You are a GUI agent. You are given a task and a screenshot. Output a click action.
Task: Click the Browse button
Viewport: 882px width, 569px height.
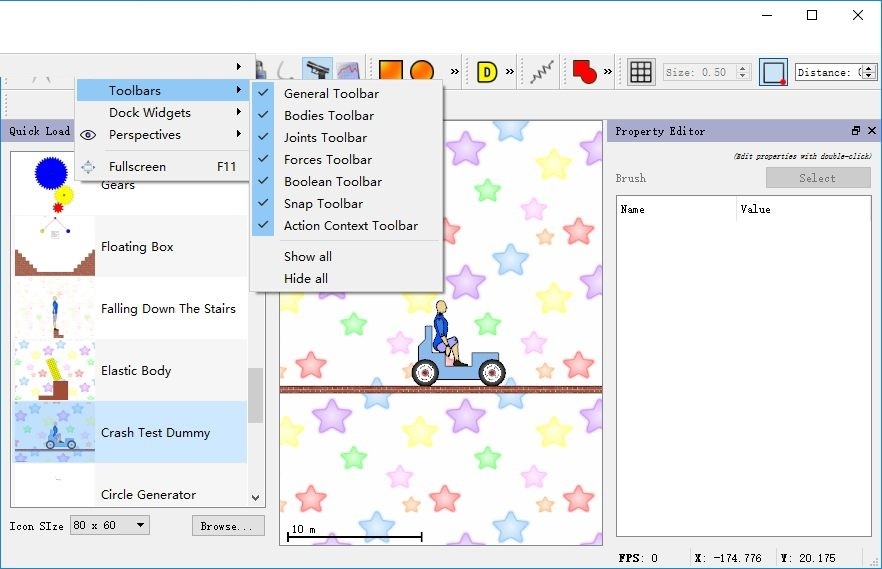click(228, 525)
